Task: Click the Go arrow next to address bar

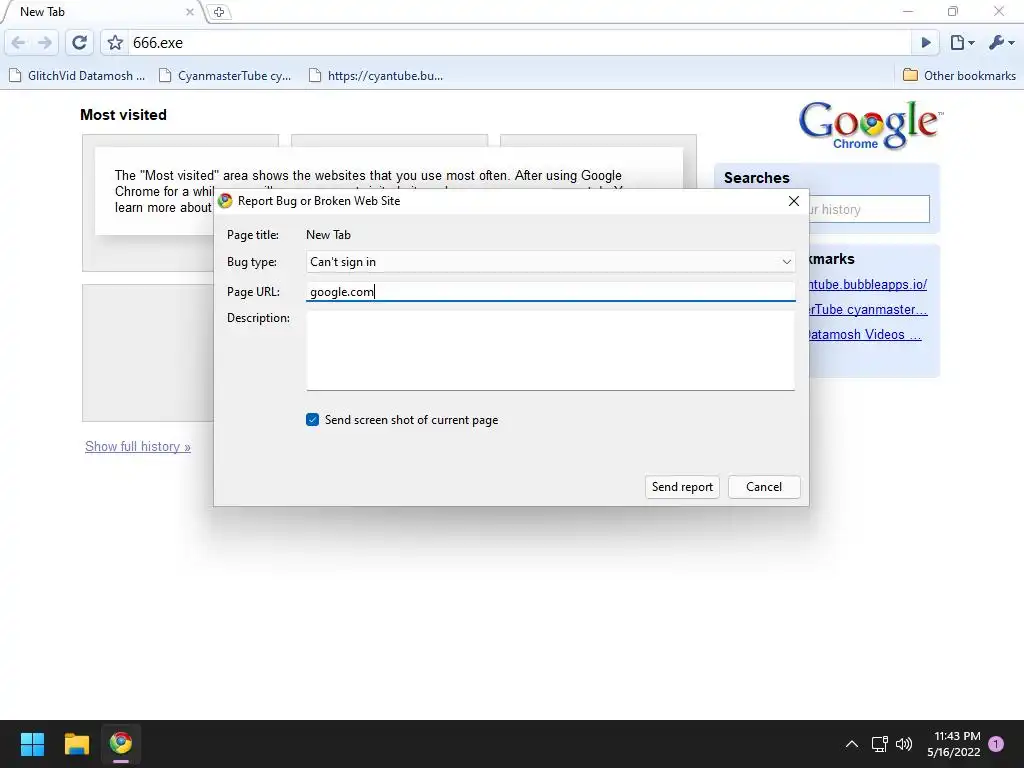Action: click(x=925, y=42)
